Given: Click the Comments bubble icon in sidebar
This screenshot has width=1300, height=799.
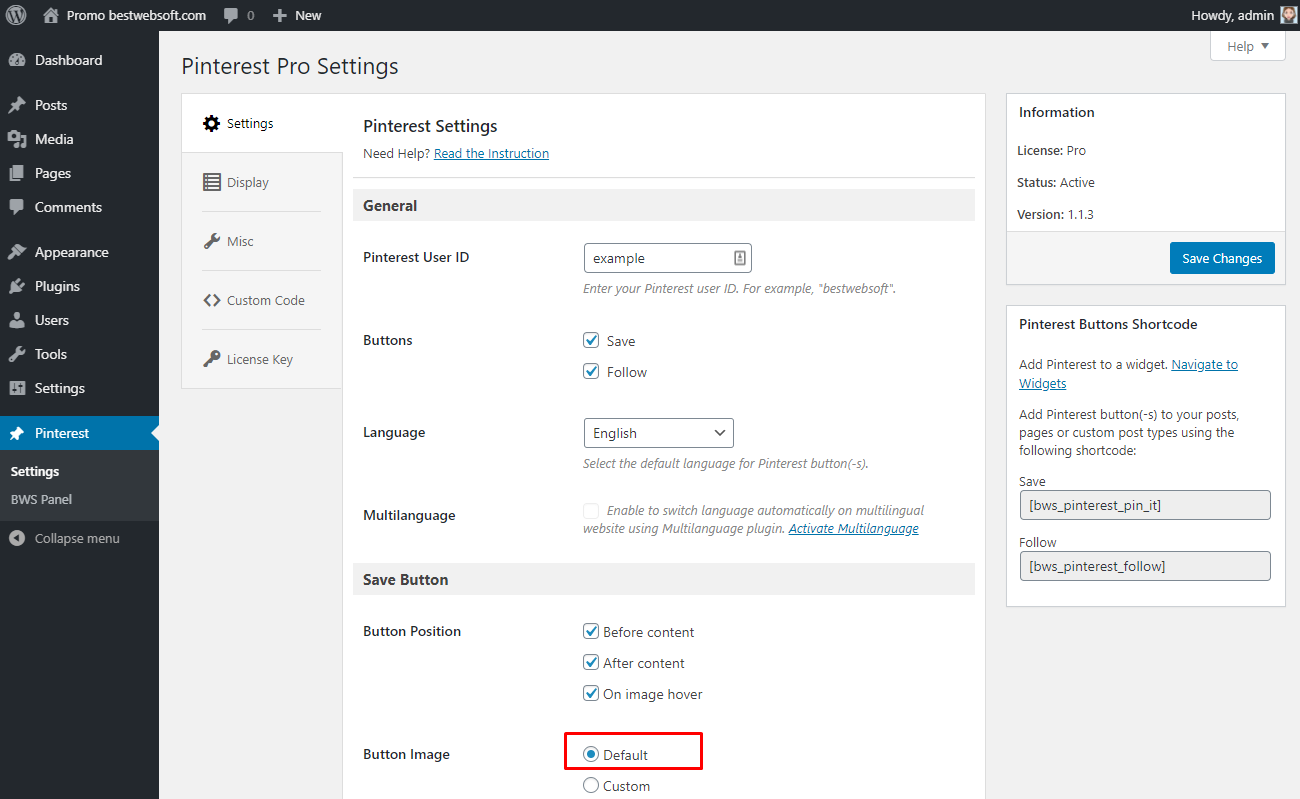Looking at the screenshot, I should coord(17,207).
